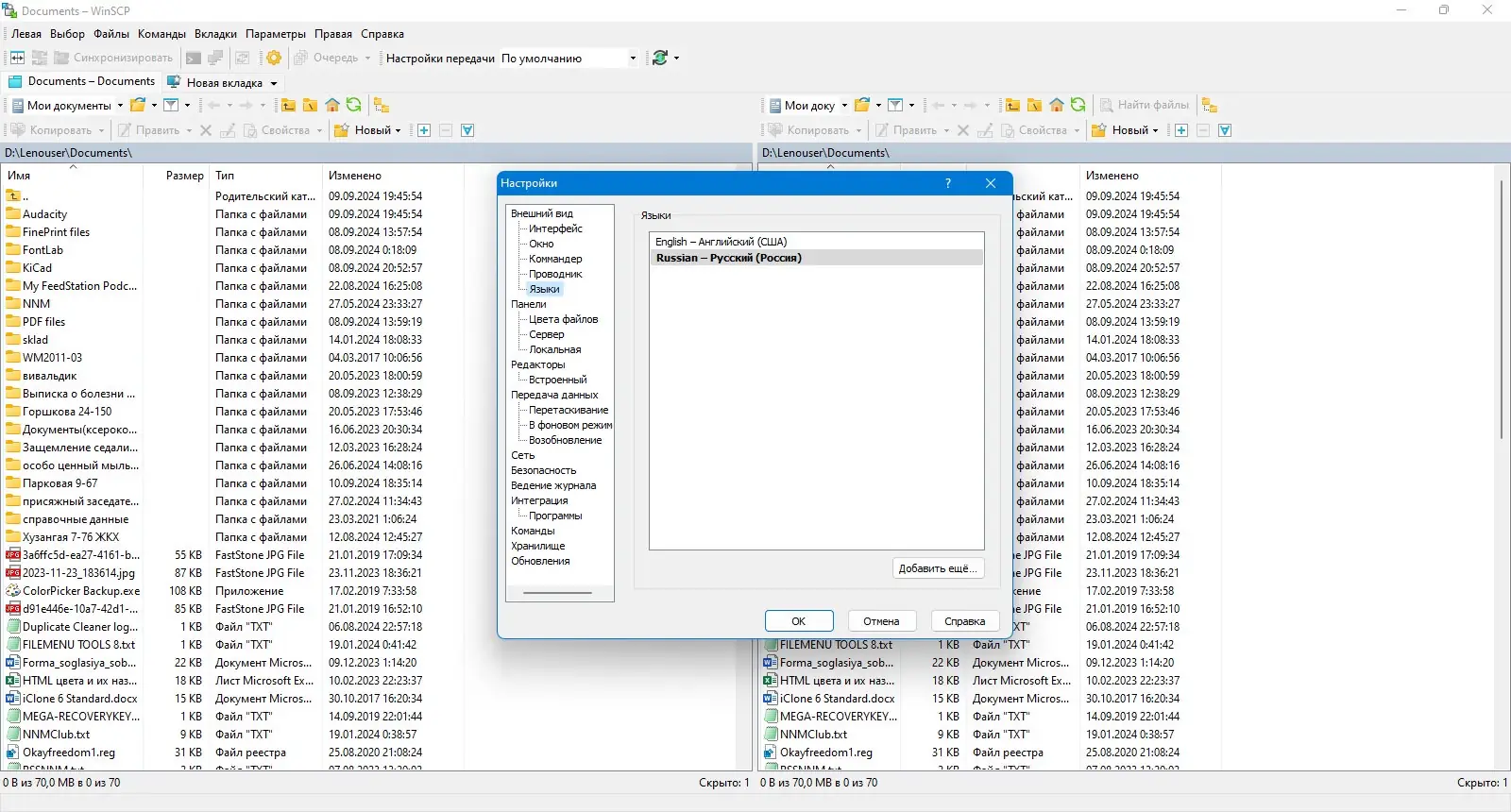The image size is (1511, 812).
Task: Click the question mark help button in Настройки dialog
Action: click(948, 183)
